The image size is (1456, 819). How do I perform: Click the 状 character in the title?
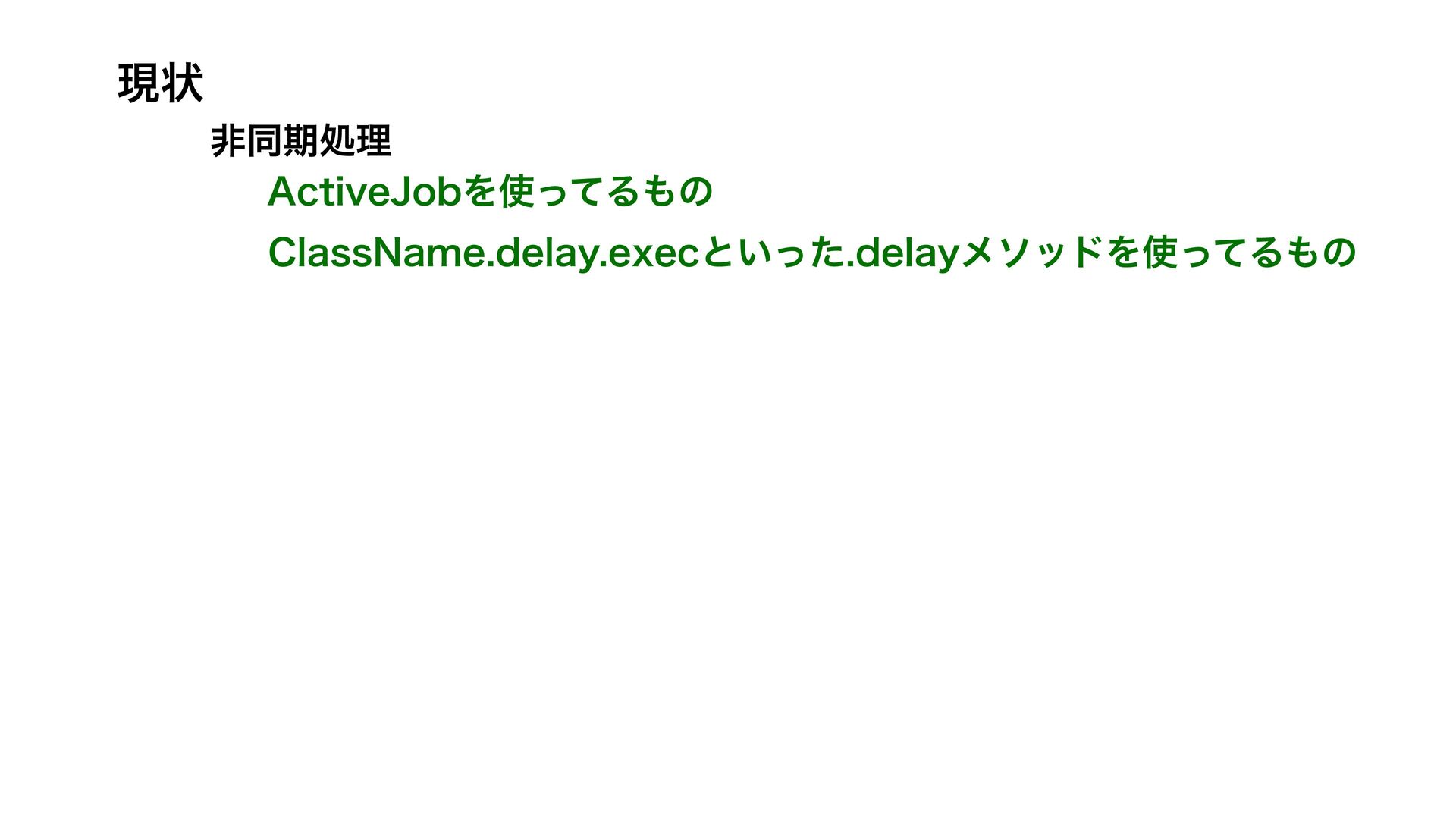pos(183,83)
